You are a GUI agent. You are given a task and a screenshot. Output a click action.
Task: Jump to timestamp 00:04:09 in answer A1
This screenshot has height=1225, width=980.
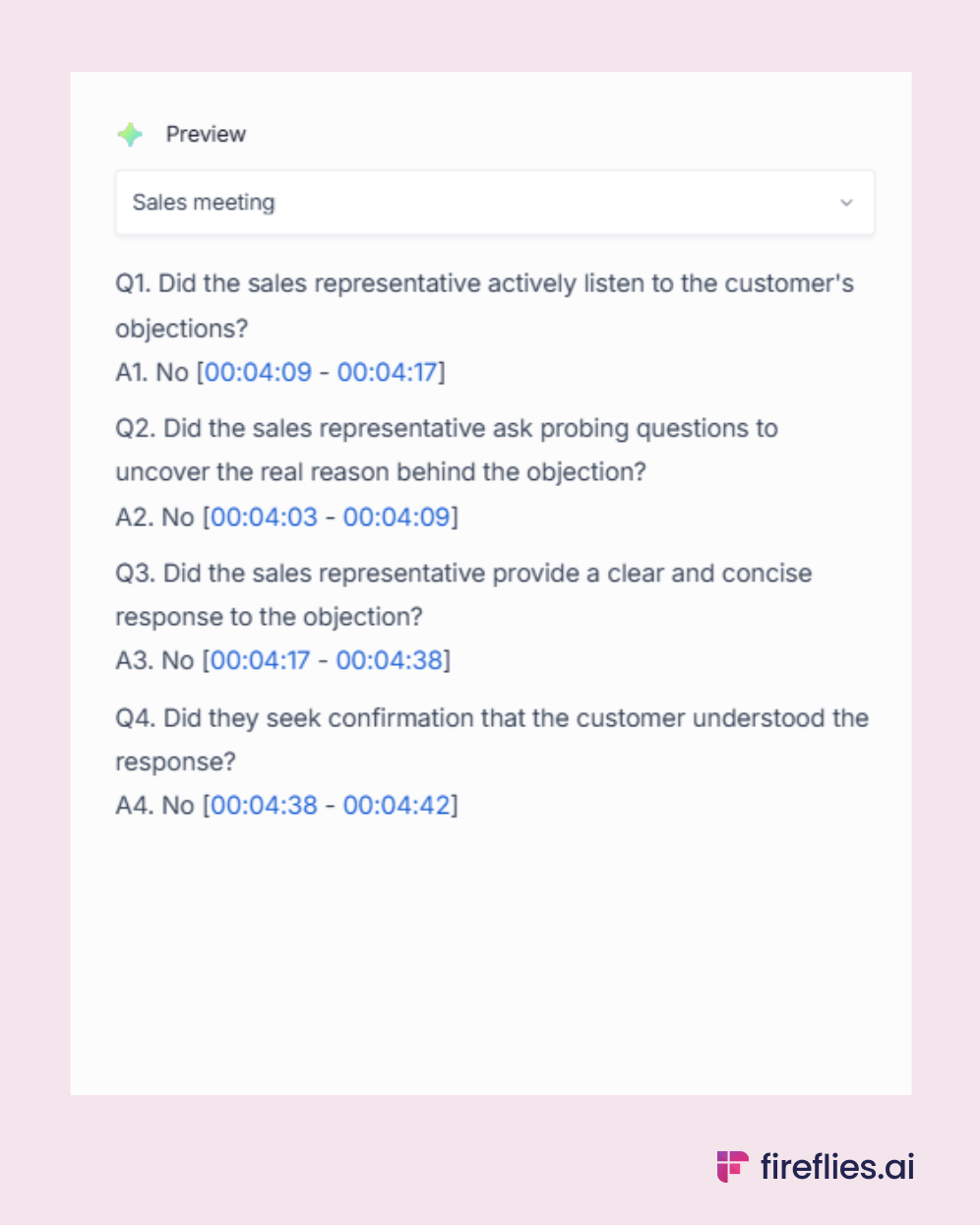coord(258,372)
